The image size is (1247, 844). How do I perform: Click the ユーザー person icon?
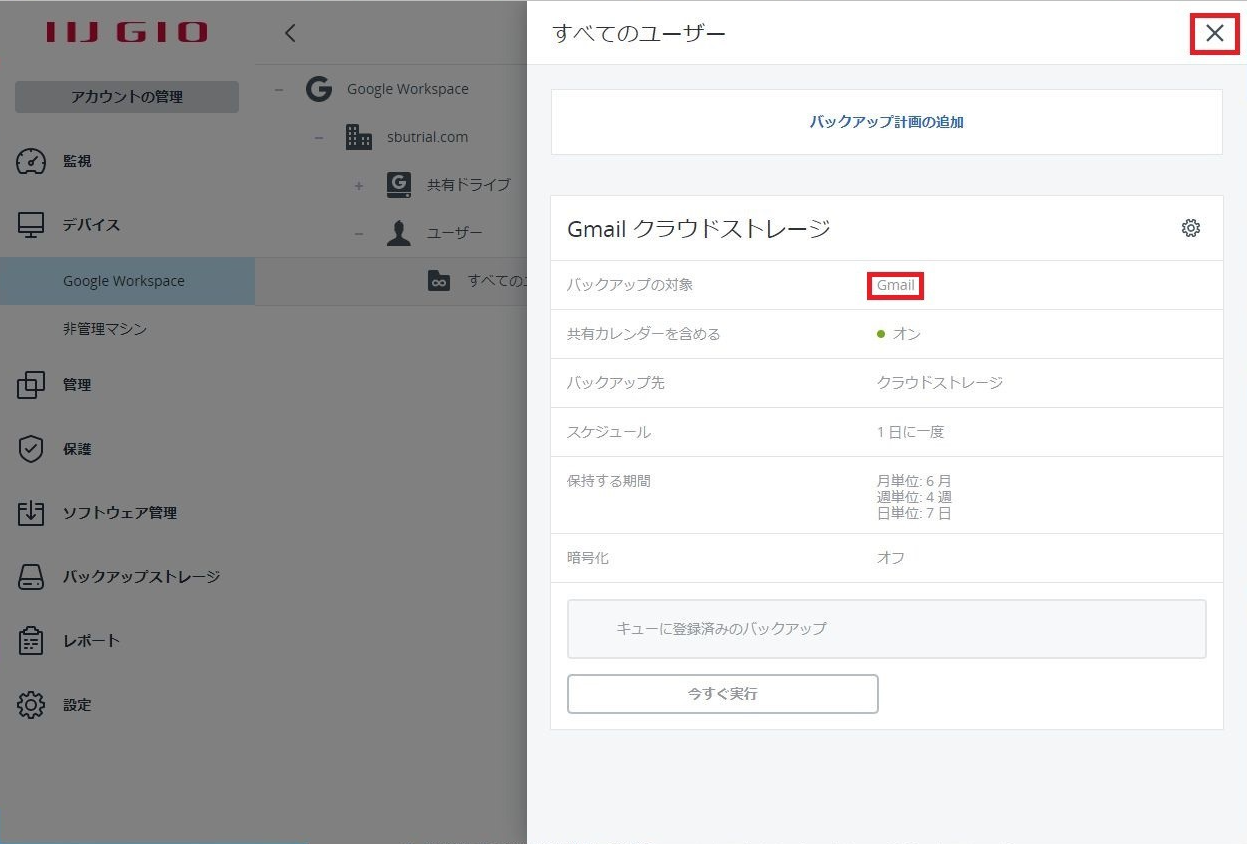pos(399,233)
